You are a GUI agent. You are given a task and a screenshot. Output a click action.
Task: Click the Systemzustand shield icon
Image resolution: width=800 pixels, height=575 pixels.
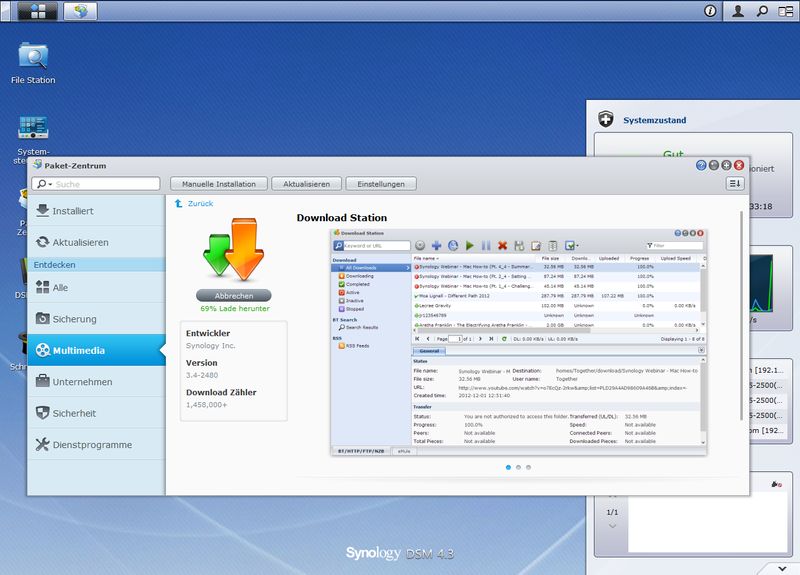click(x=606, y=119)
